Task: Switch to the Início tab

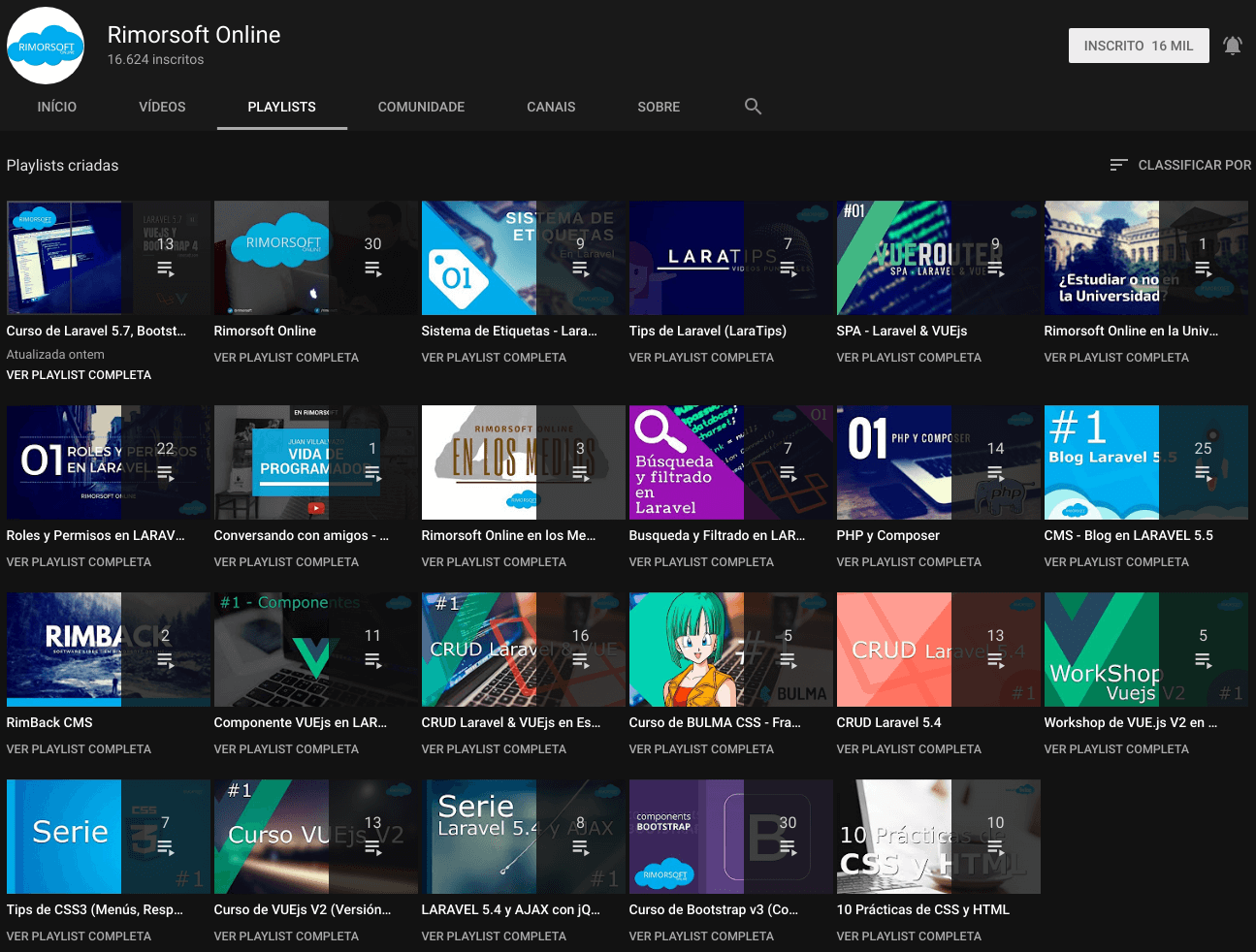Action: [x=56, y=107]
